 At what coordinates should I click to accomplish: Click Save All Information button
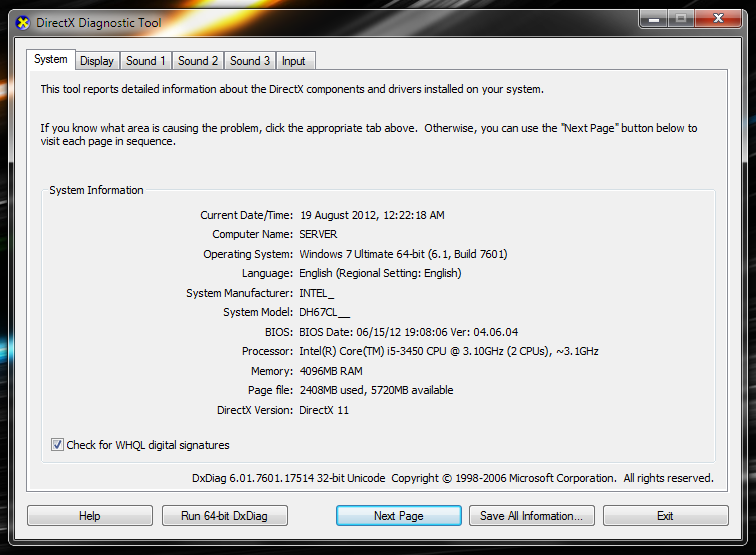pos(532,515)
